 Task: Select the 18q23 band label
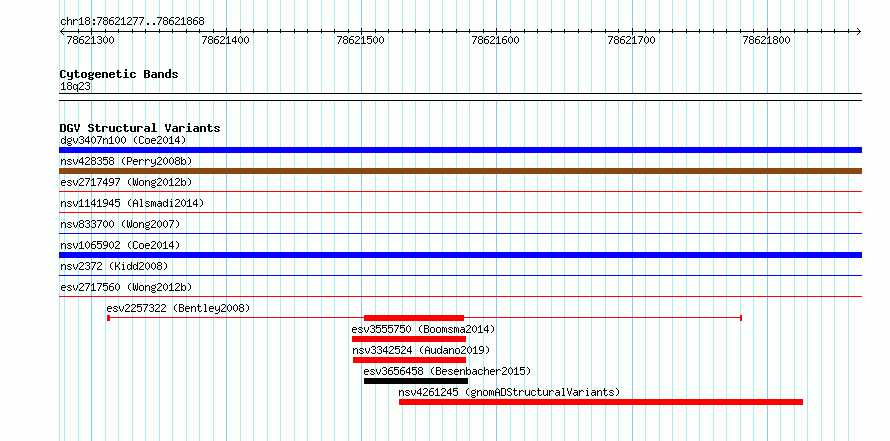tap(75, 87)
